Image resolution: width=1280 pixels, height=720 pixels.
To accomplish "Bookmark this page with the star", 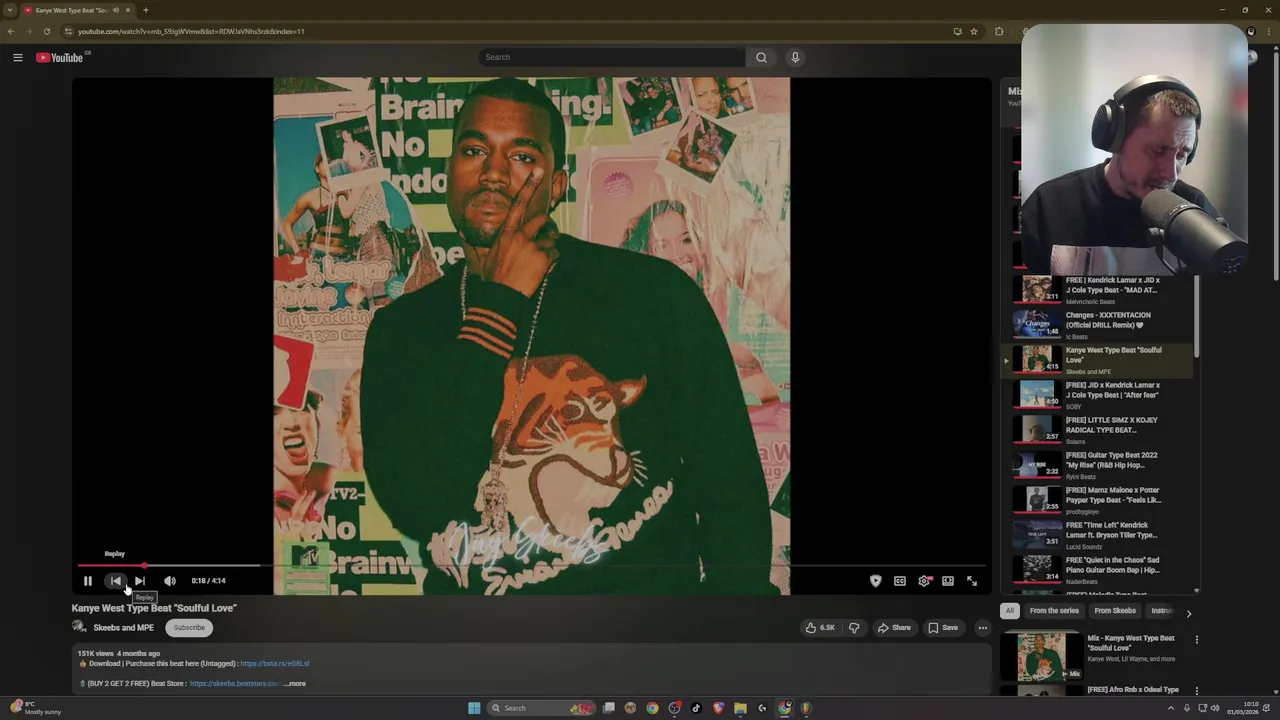I will (974, 31).
